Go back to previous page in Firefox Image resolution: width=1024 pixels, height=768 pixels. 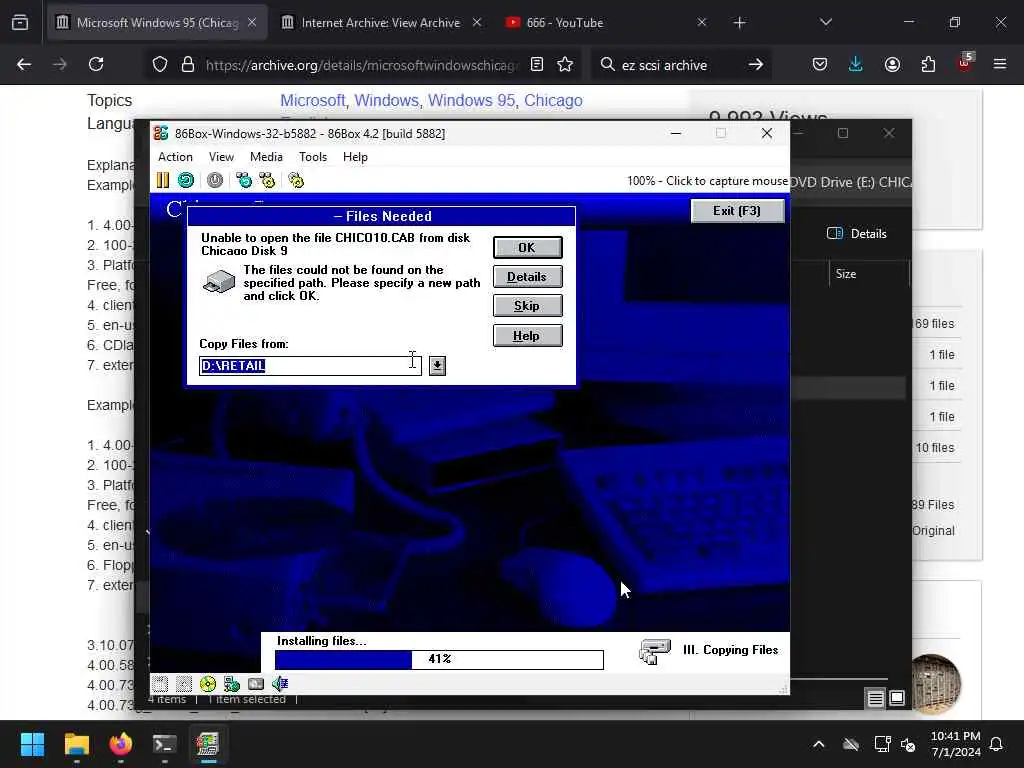24,64
